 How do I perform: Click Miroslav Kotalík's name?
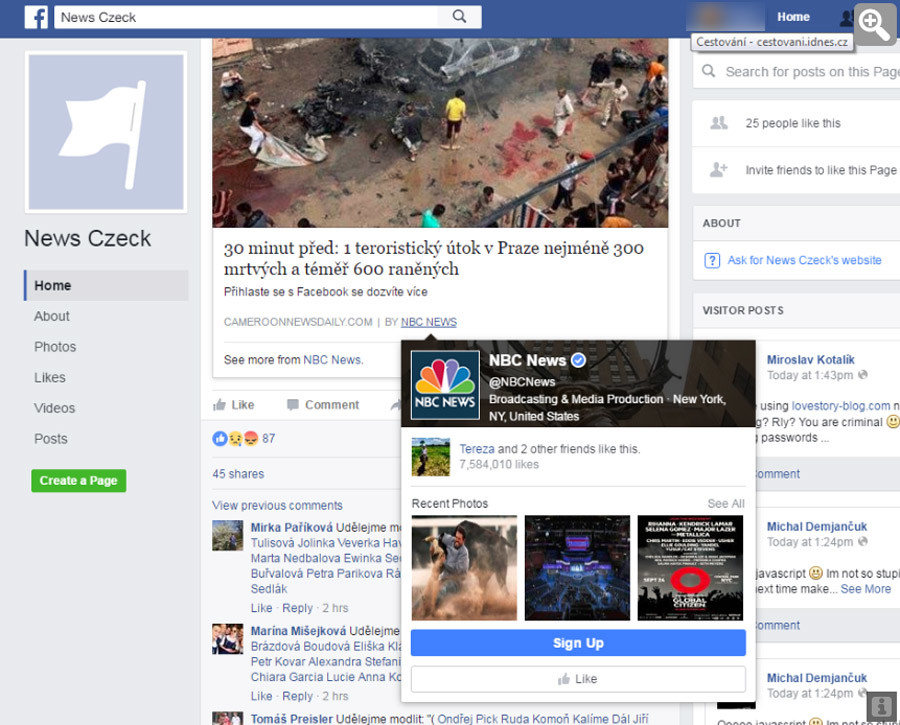[810, 360]
